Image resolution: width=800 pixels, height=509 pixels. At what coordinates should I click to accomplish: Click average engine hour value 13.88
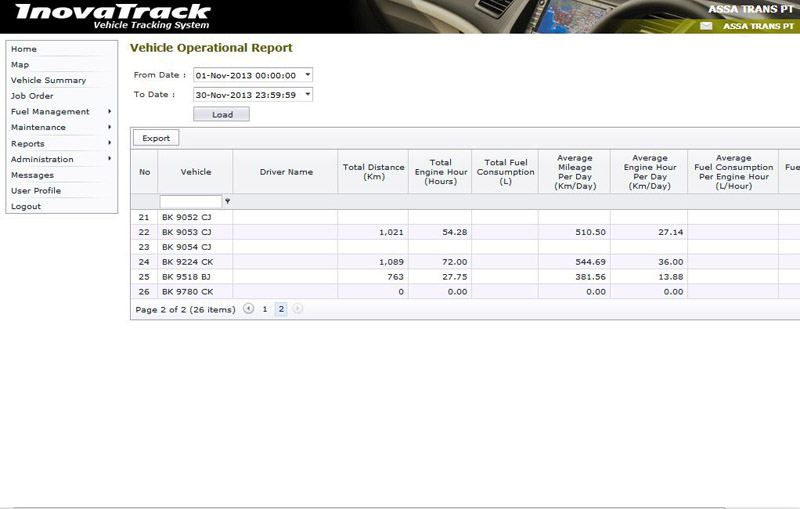670,277
